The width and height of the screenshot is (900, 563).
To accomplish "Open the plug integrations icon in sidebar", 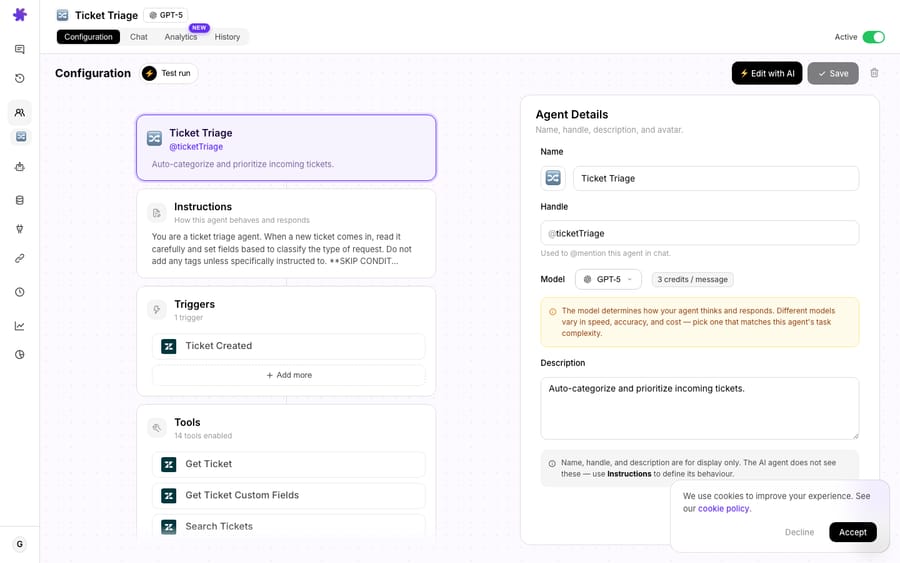I will click(x=20, y=229).
